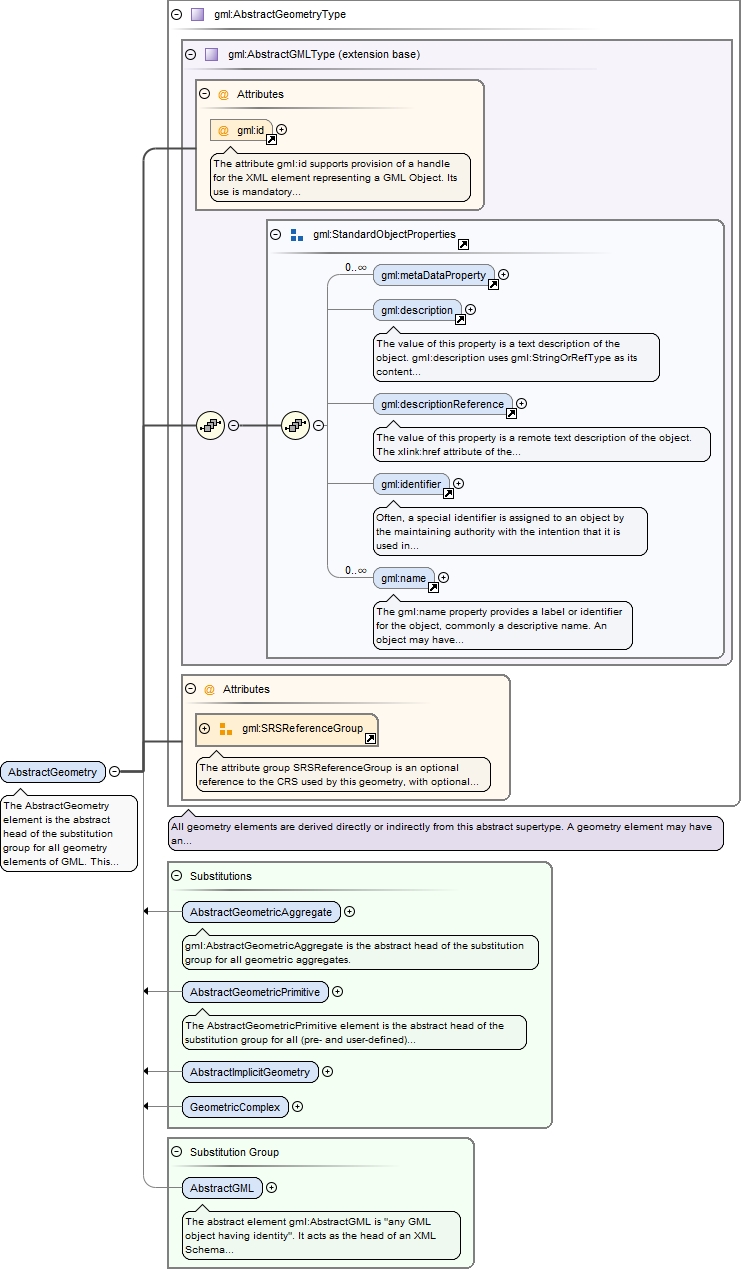Viewport: 742px width, 1270px height.
Task: Expand the AbstractGeometricAggregate element
Action: [x=350, y=912]
